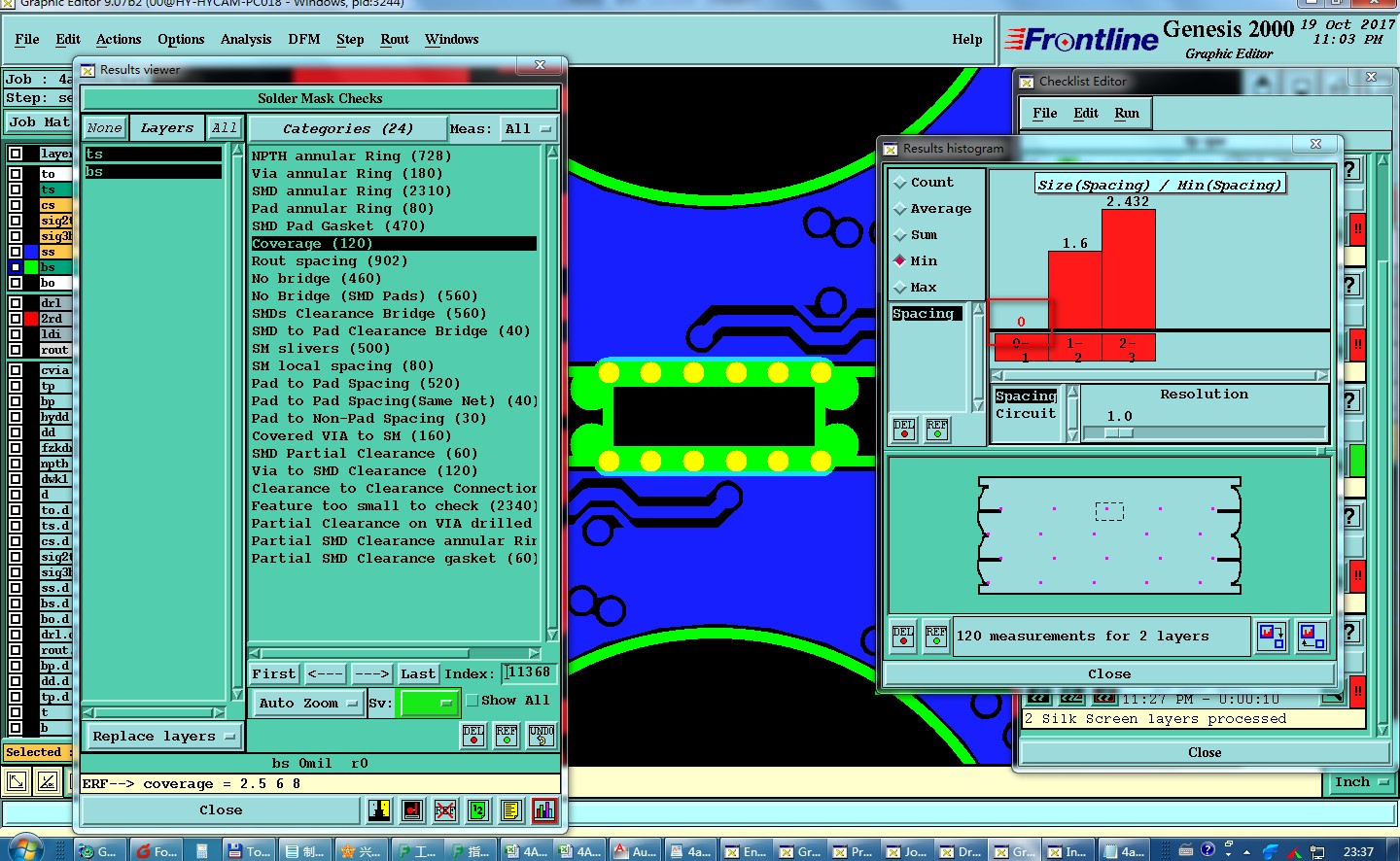Click the Last navigation button
The height and width of the screenshot is (861, 1400).
click(418, 673)
